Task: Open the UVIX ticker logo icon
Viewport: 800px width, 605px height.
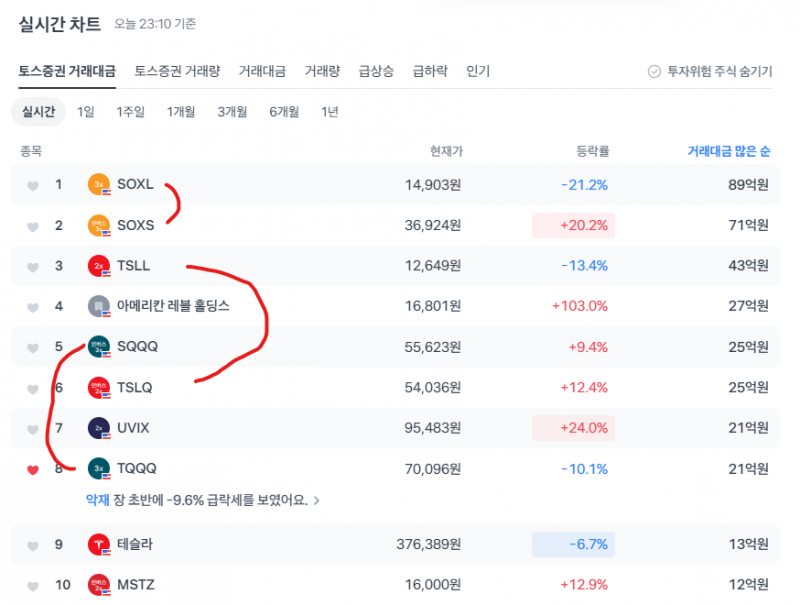Action: (x=99, y=428)
